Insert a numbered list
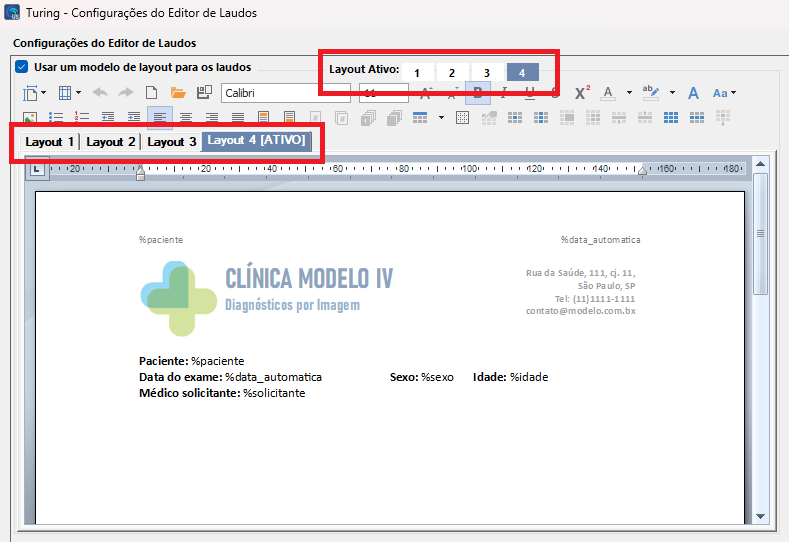Image resolution: width=789 pixels, height=542 pixels. pos(82,118)
